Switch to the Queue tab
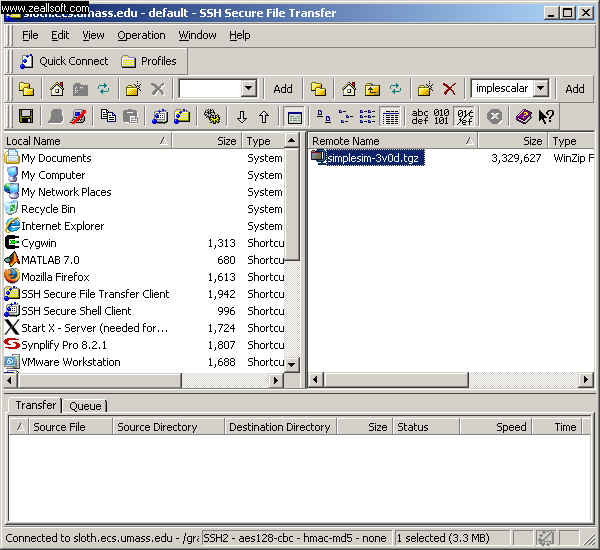 (85, 405)
